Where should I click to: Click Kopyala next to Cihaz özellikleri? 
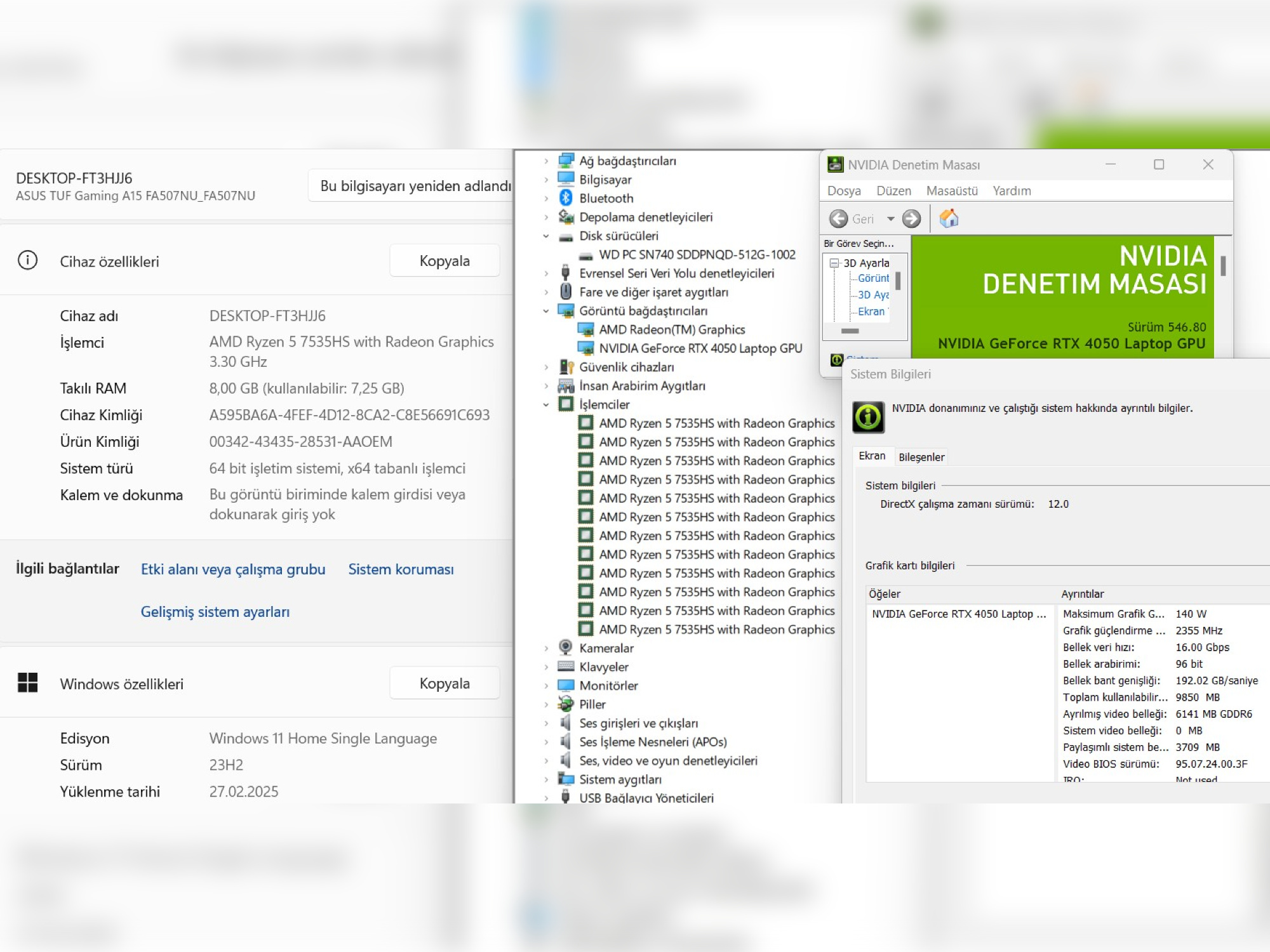[x=444, y=261]
